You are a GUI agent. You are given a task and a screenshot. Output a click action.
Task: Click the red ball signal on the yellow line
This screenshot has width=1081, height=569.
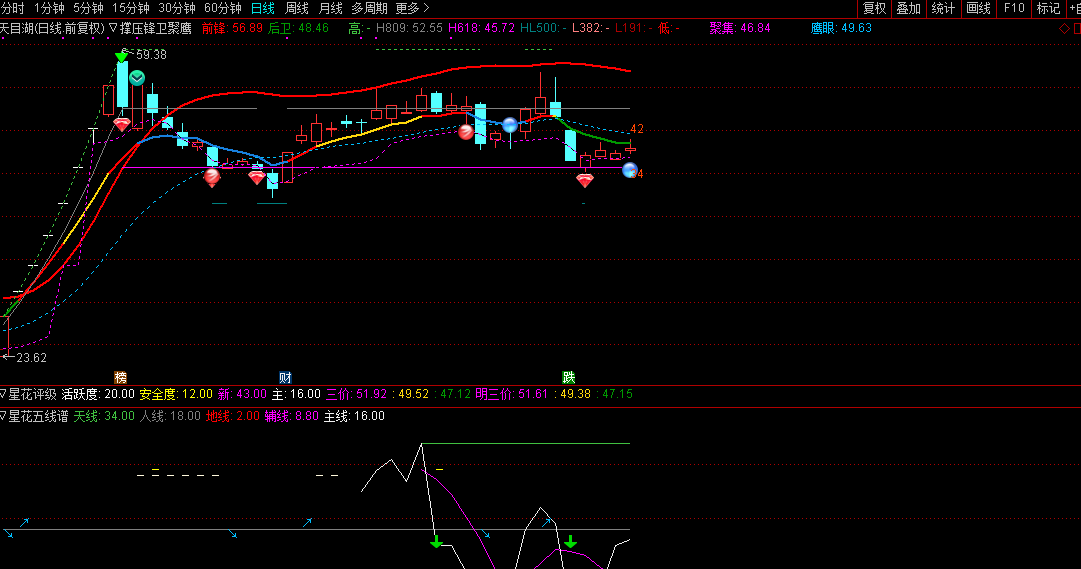click(x=466, y=131)
